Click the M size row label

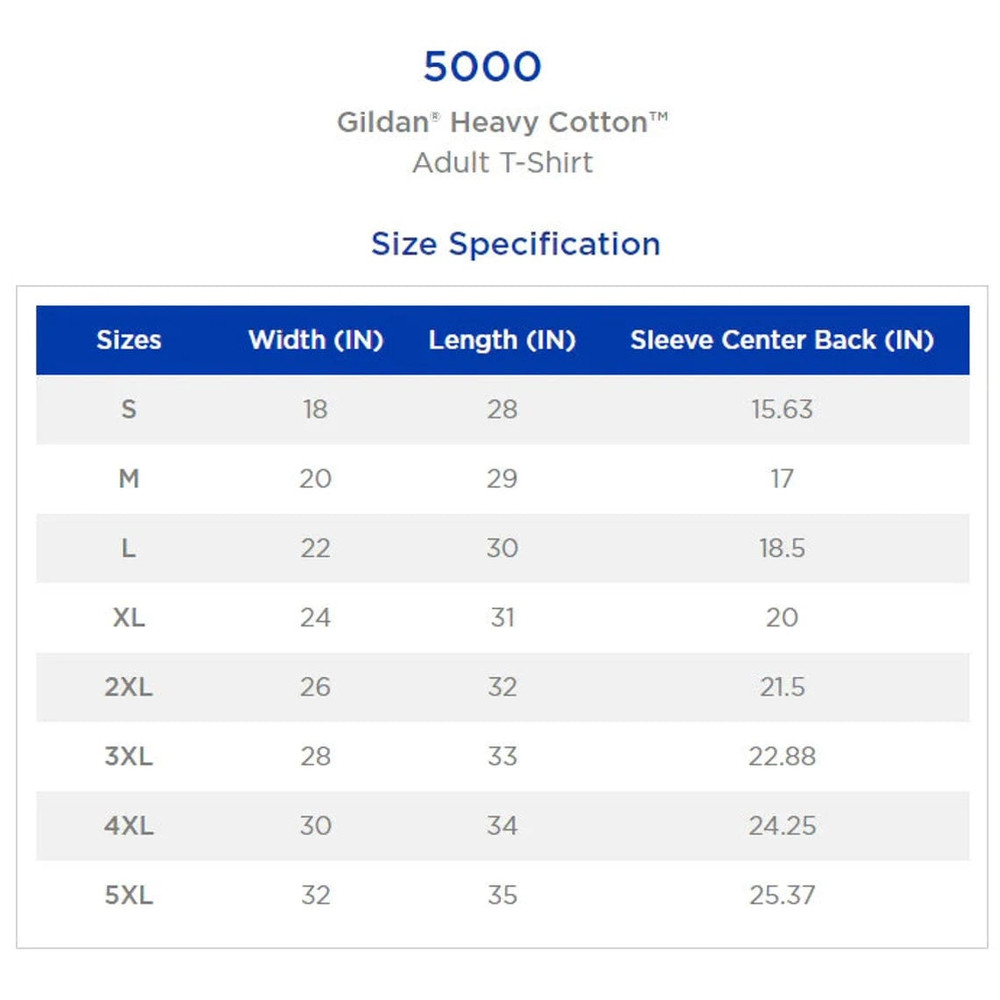tap(129, 479)
